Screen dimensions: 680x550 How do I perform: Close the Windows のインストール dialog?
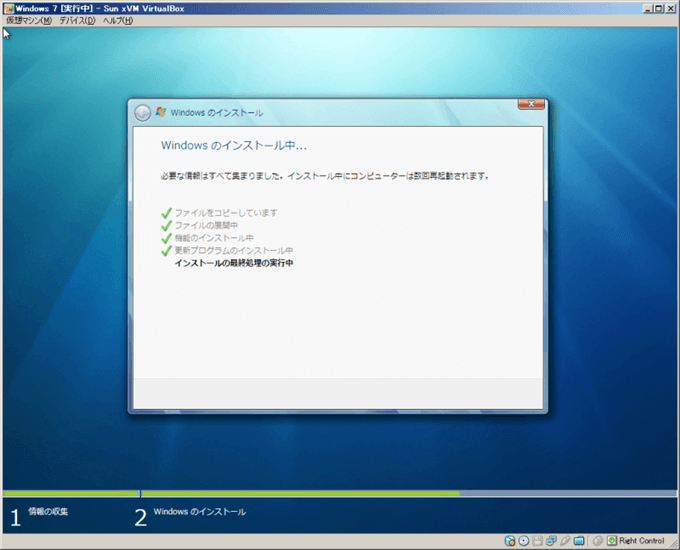tap(531, 104)
